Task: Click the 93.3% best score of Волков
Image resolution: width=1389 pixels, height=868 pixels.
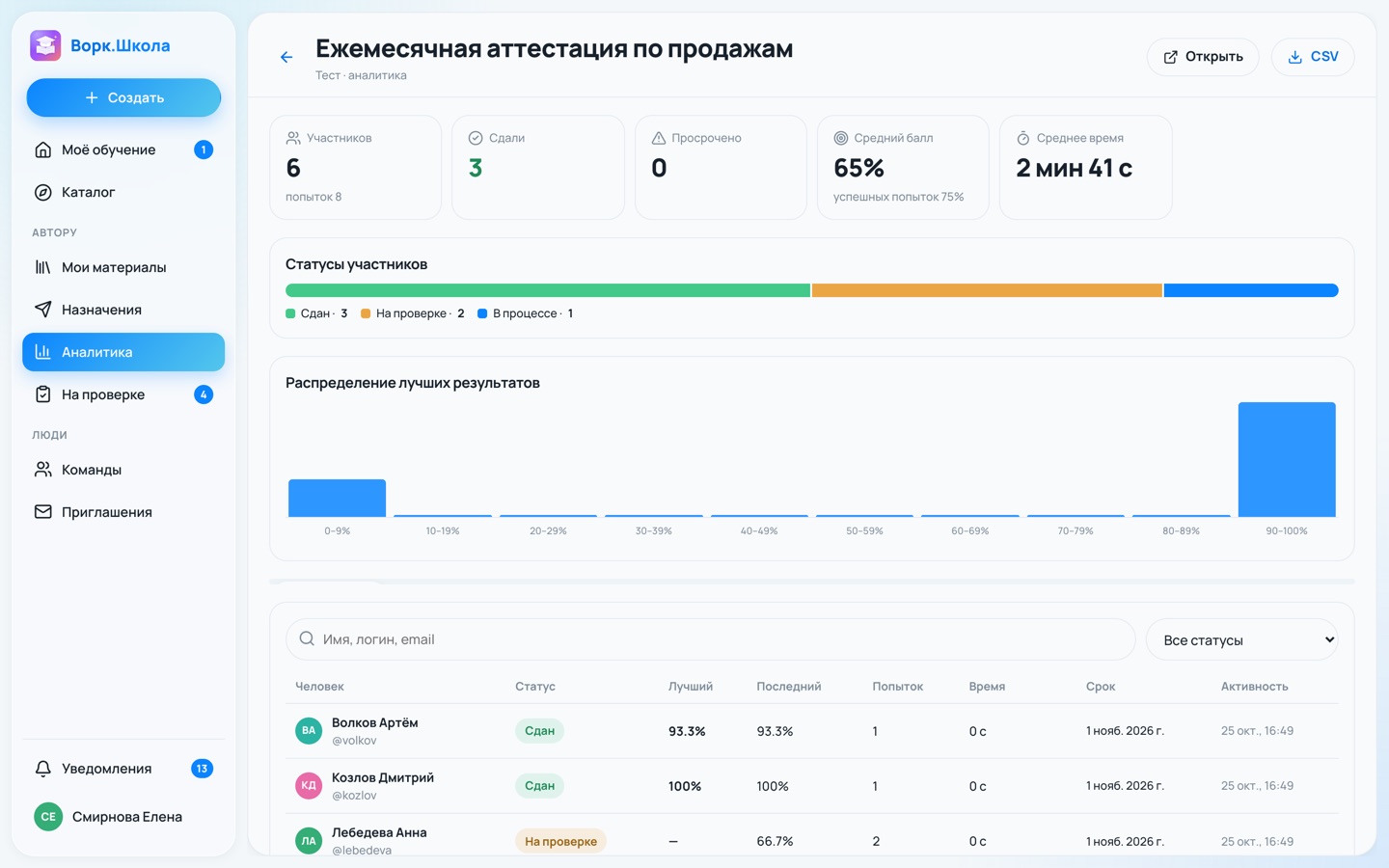Action: click(x=687, y=731)
